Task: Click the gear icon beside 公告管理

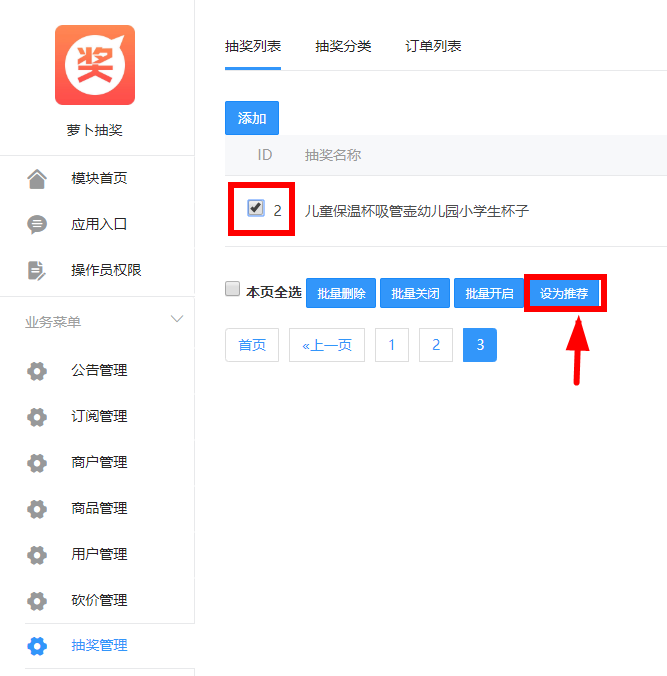Action: (37, 371)
